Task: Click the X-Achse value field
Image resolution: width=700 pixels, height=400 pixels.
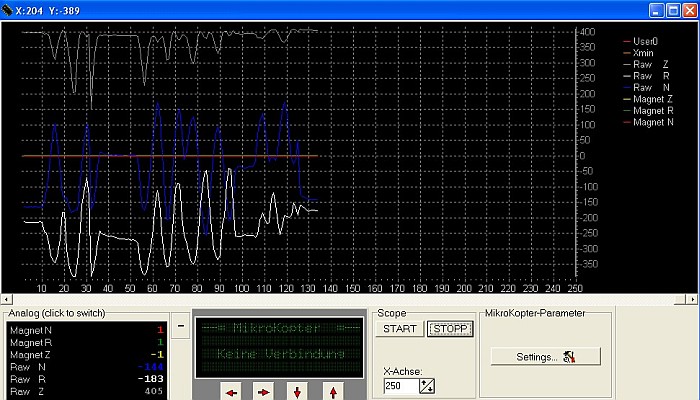Action: pyautogui.click(x=400, y=386)
